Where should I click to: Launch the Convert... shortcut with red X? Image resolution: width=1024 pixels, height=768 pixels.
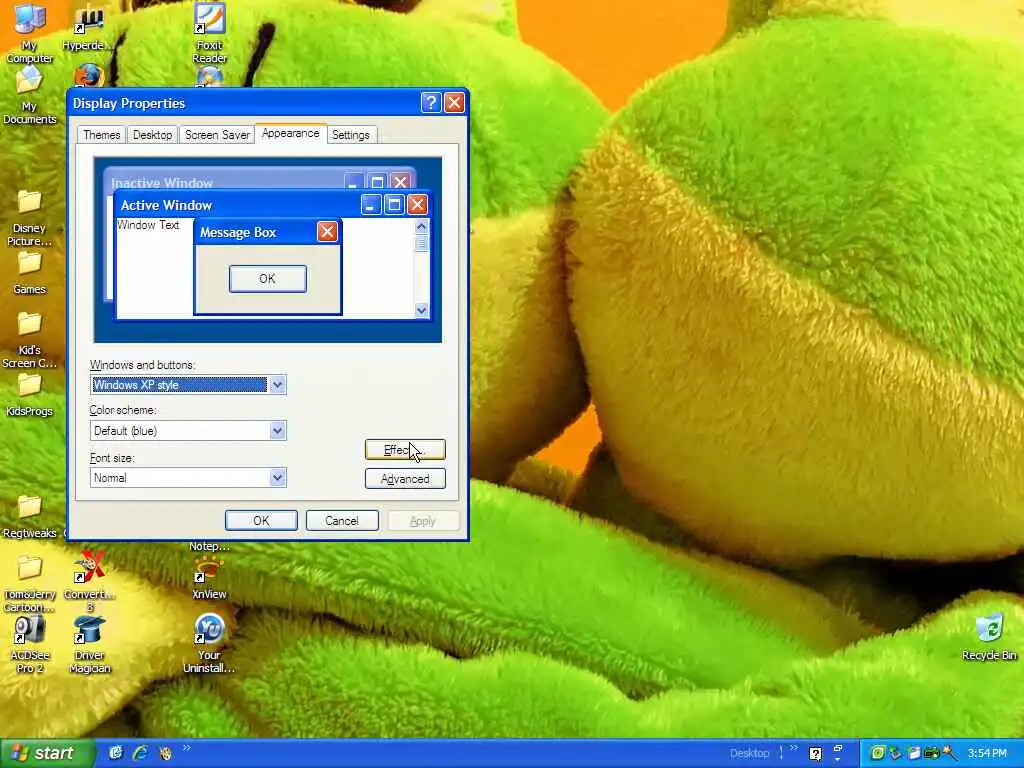point(89,581)
